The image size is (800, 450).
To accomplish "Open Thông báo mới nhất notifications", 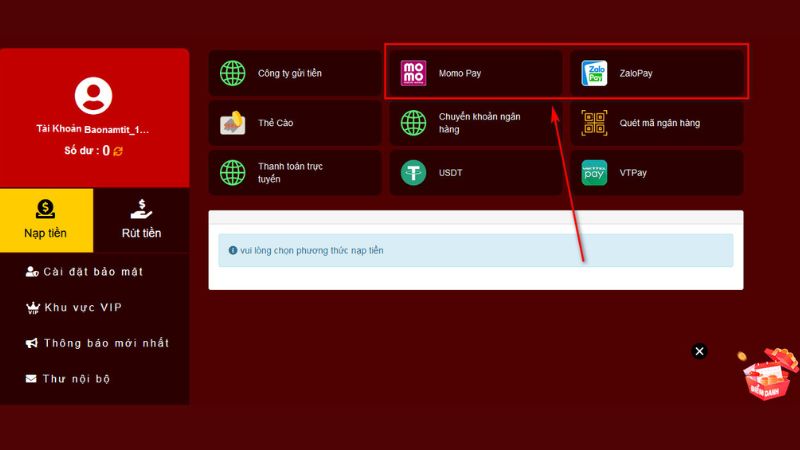I will click(97, 343).
